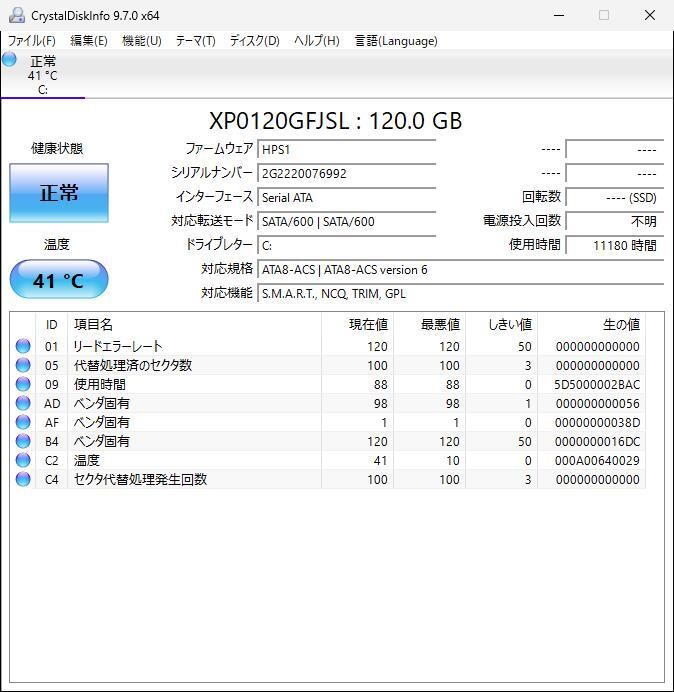Select the 代替処理済のセクタ数 attribute row

pos(328,365)
